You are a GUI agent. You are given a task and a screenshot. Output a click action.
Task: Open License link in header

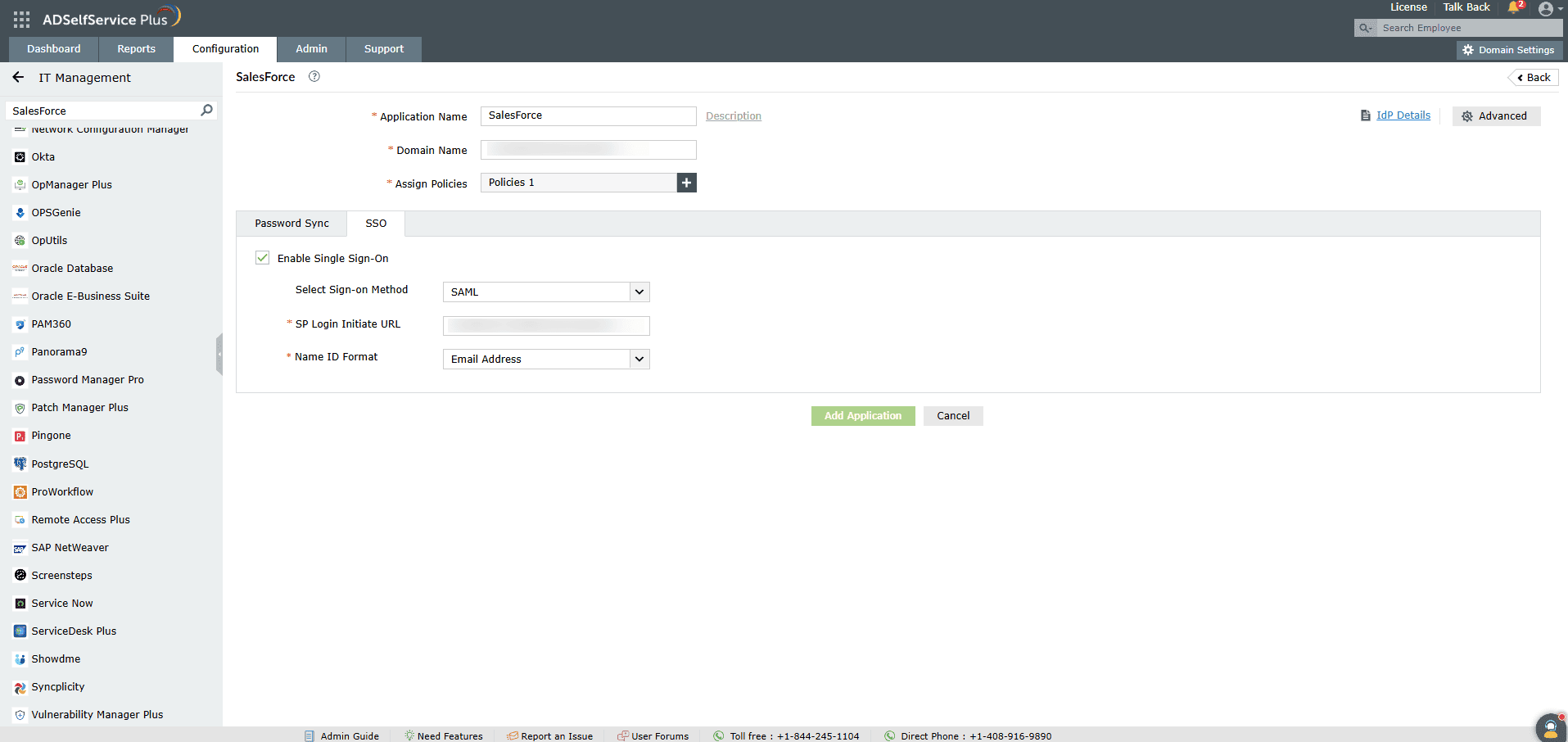pyautogui.click(x=1408, y=7)
